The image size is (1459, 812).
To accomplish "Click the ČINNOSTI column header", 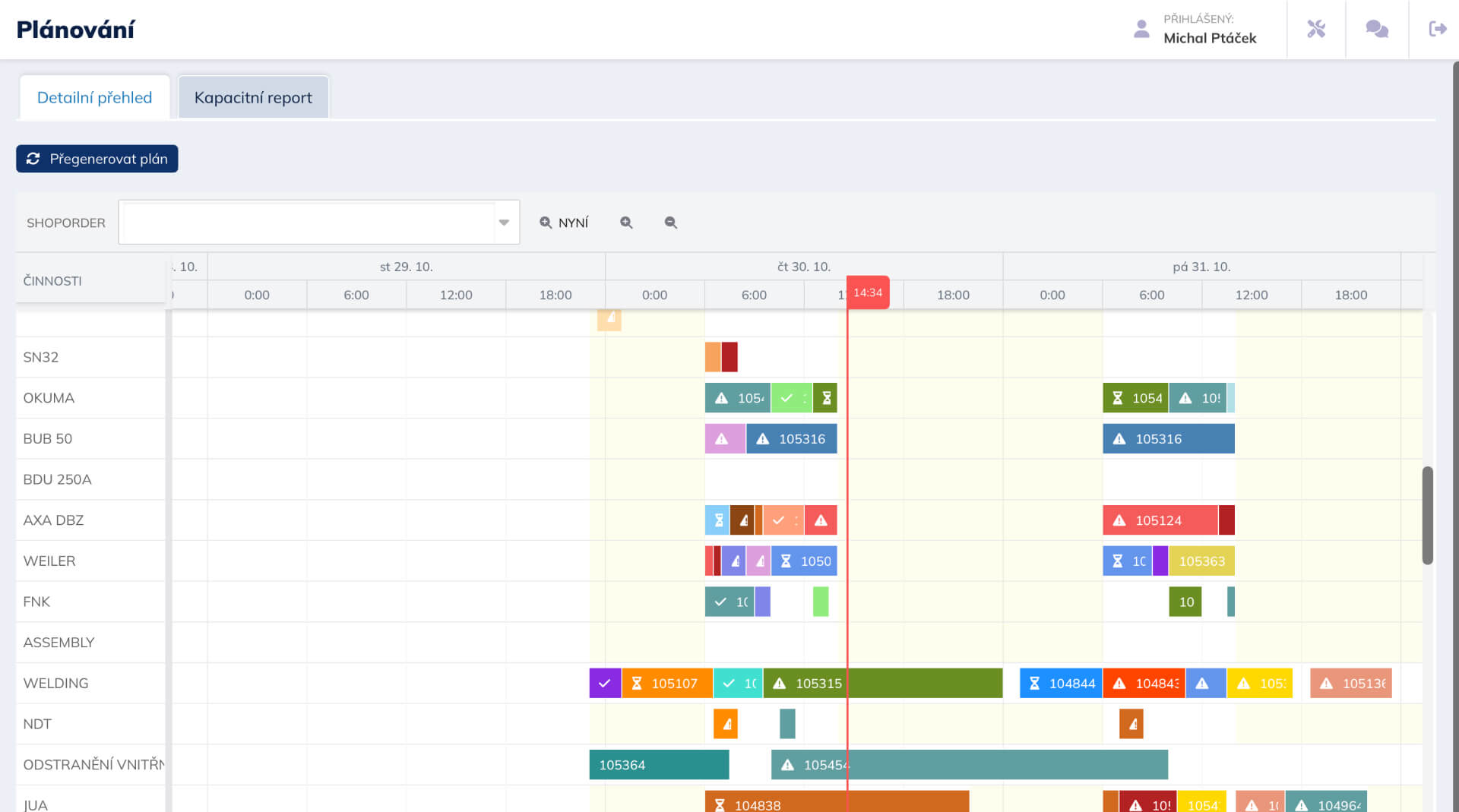I will click(52, 281).
